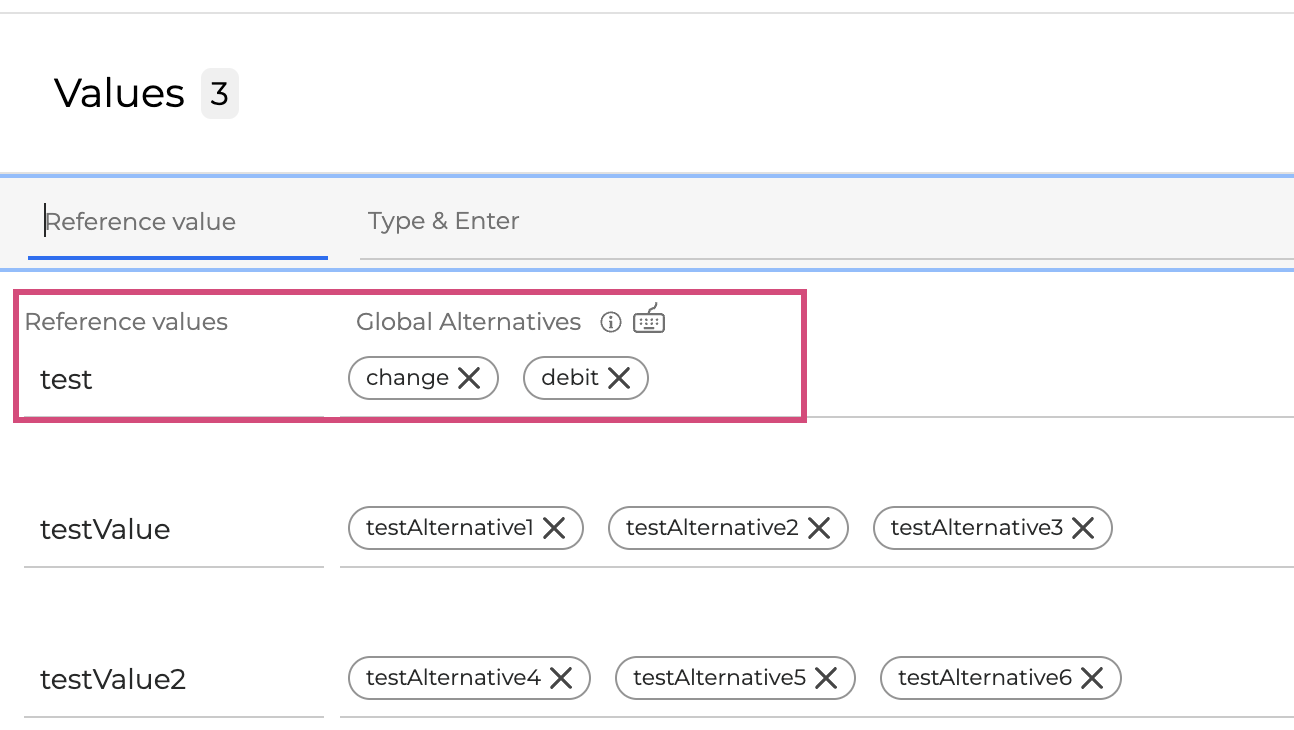
Task: Click the Values count badge
Action: (220, 94)
